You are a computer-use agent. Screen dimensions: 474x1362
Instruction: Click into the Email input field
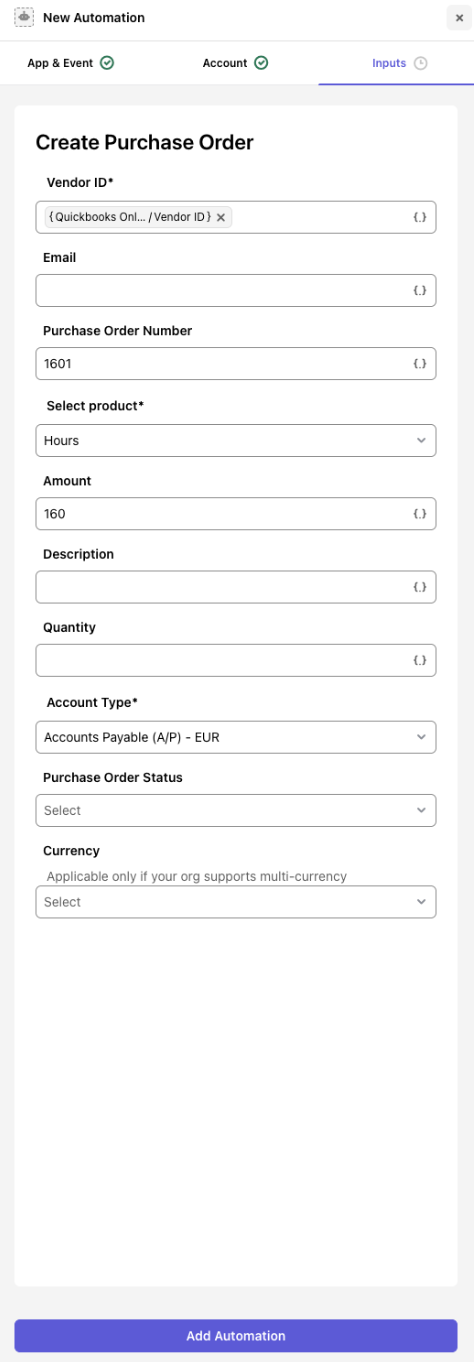[x=222, y=290]
